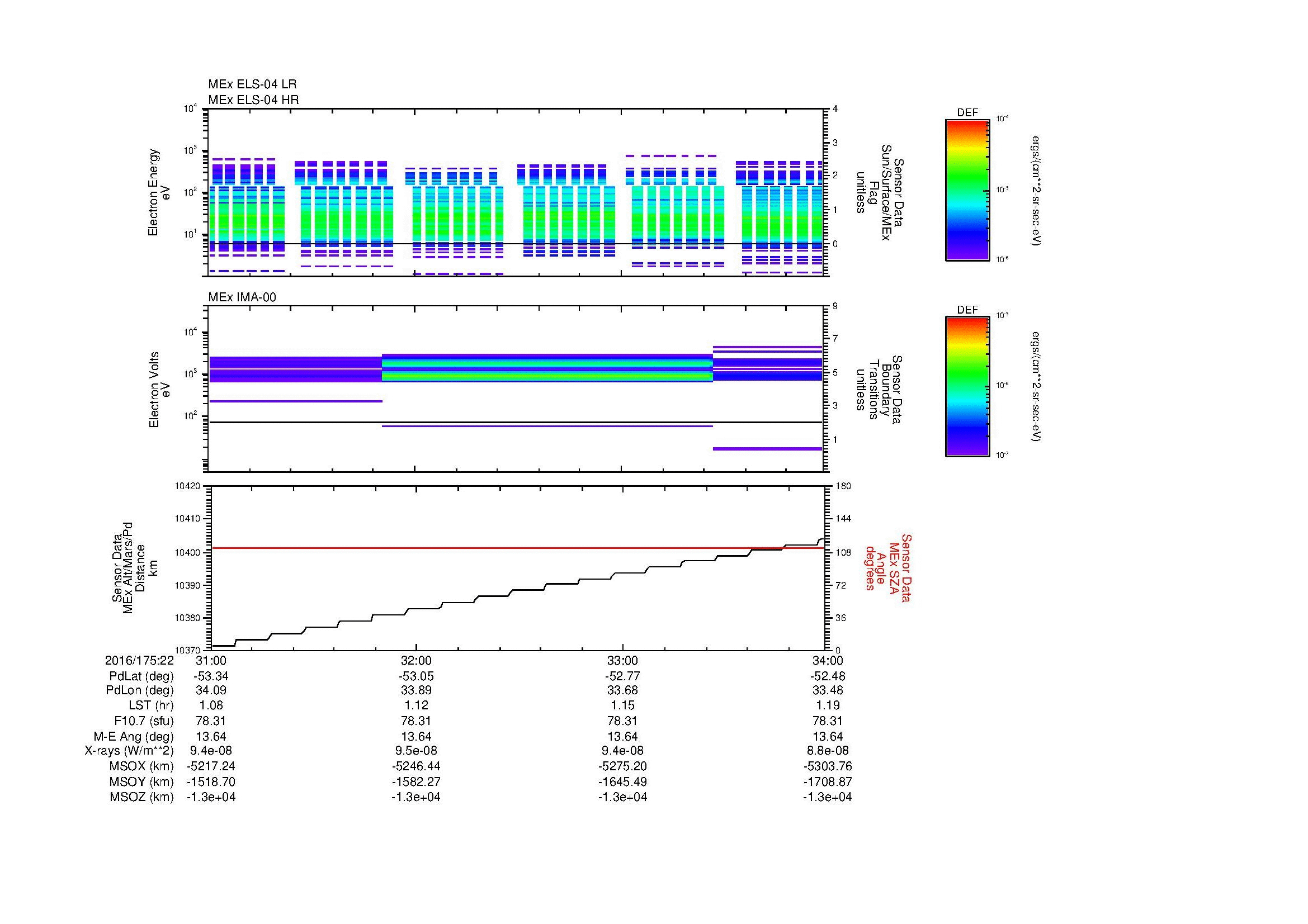1308x924 pixels.
Task: Click the 'Electron Energy eV' axis label
Action: [x=159, y=192]
